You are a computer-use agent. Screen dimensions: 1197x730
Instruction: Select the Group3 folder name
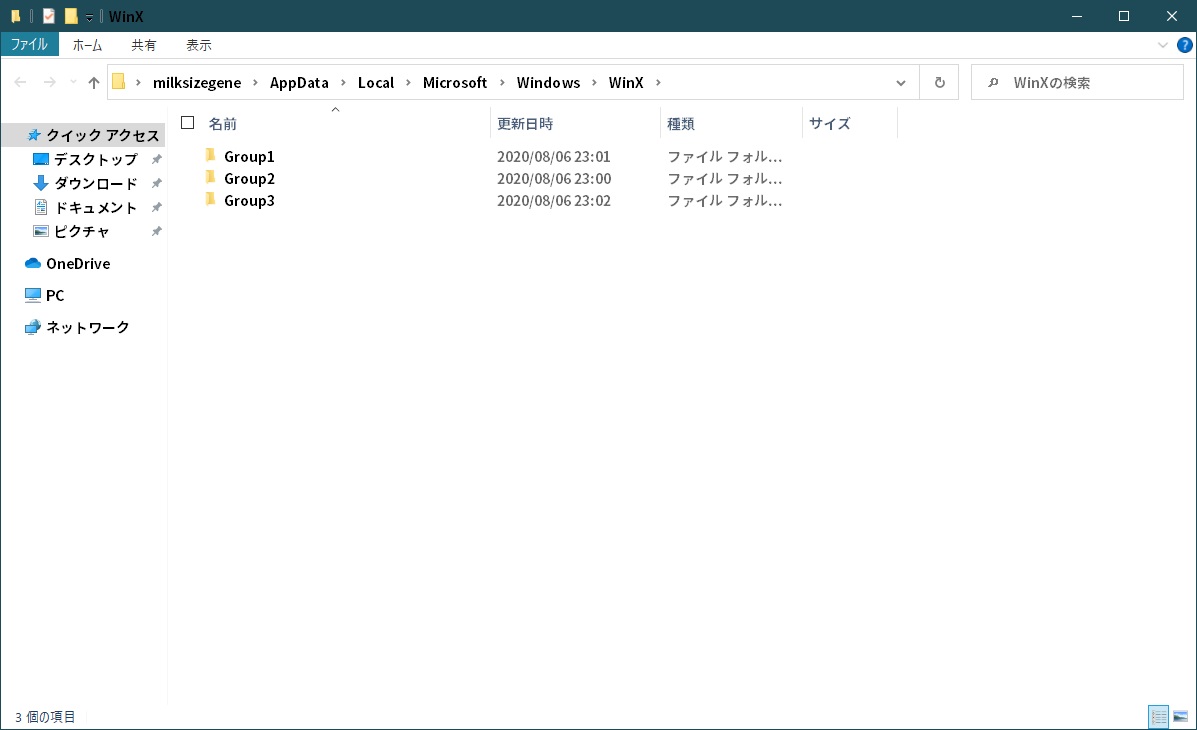(249, 201)
